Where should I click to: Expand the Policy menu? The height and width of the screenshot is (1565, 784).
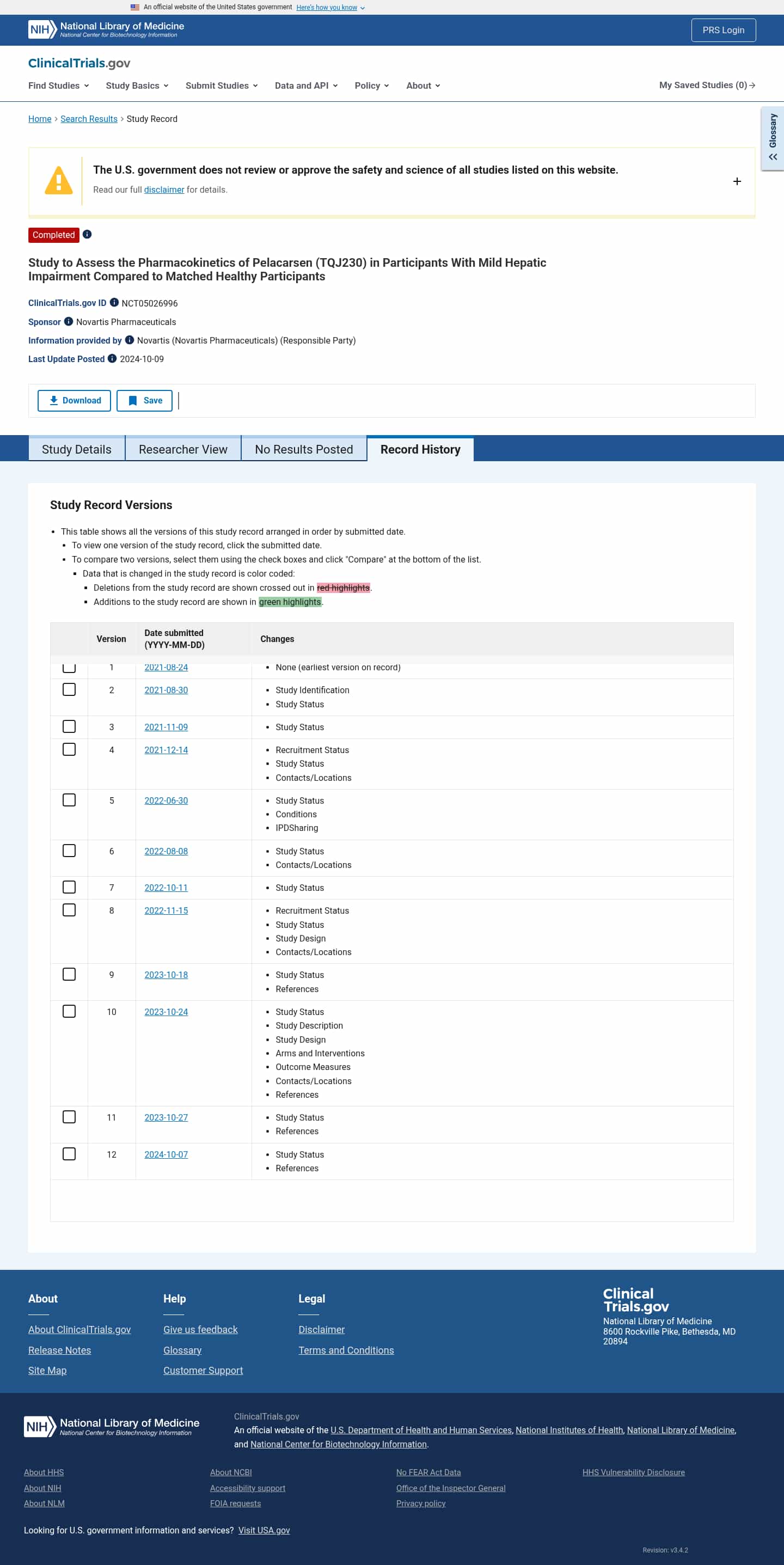[x=372, y=85]
